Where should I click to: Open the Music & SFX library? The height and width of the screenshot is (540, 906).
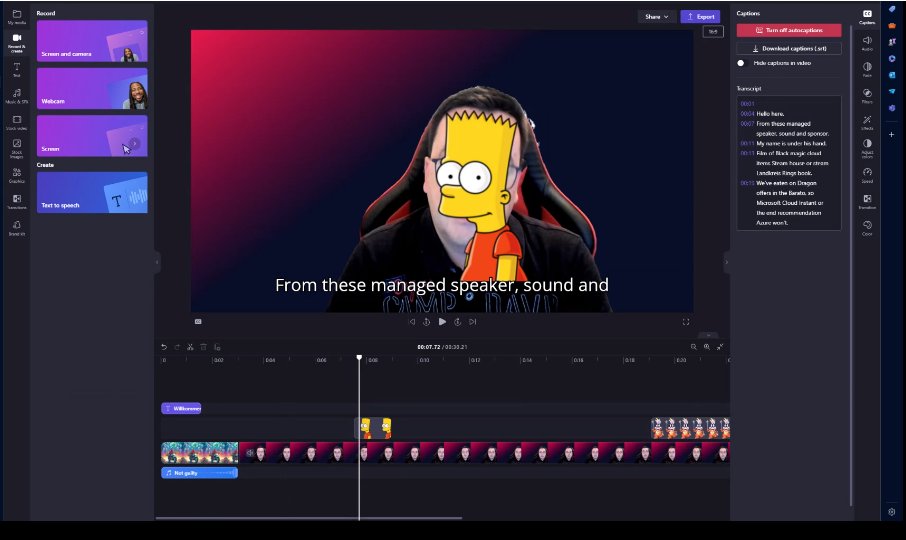point(17,96)
